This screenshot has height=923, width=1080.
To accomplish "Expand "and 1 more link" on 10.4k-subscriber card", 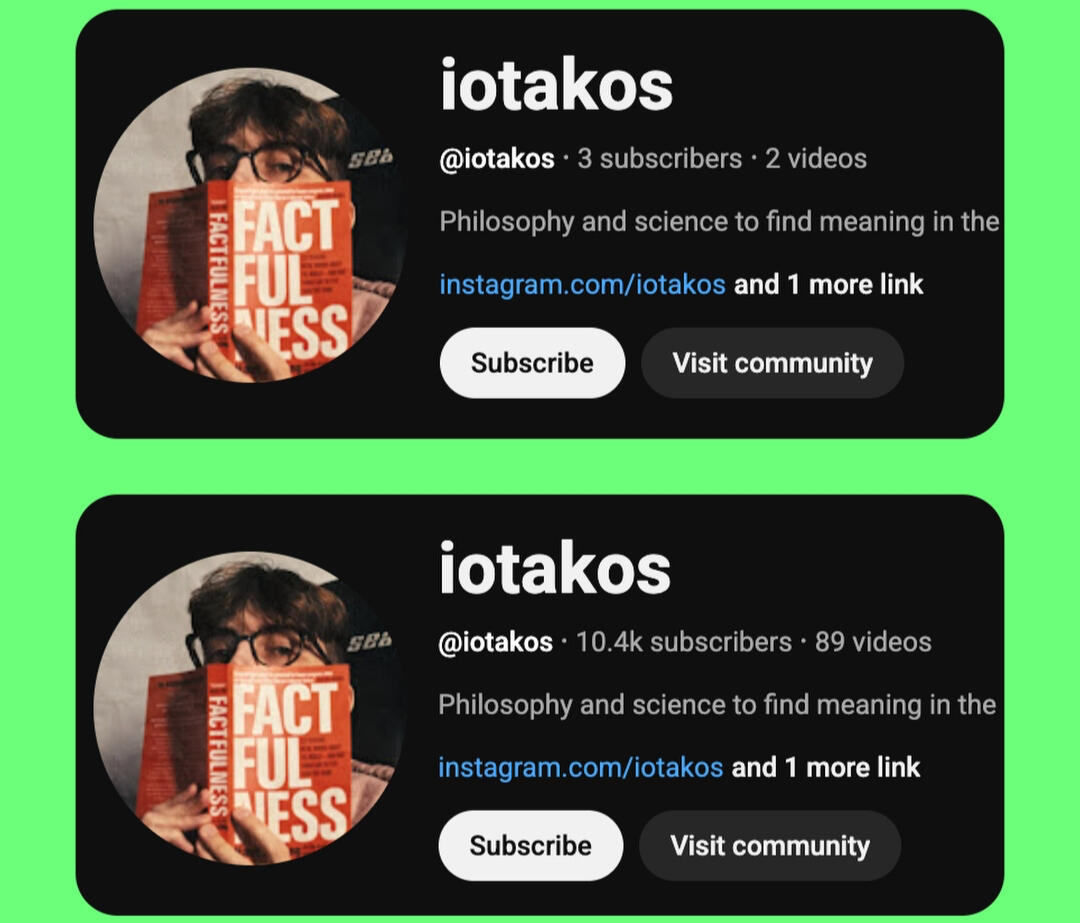I will pos(826,767).
